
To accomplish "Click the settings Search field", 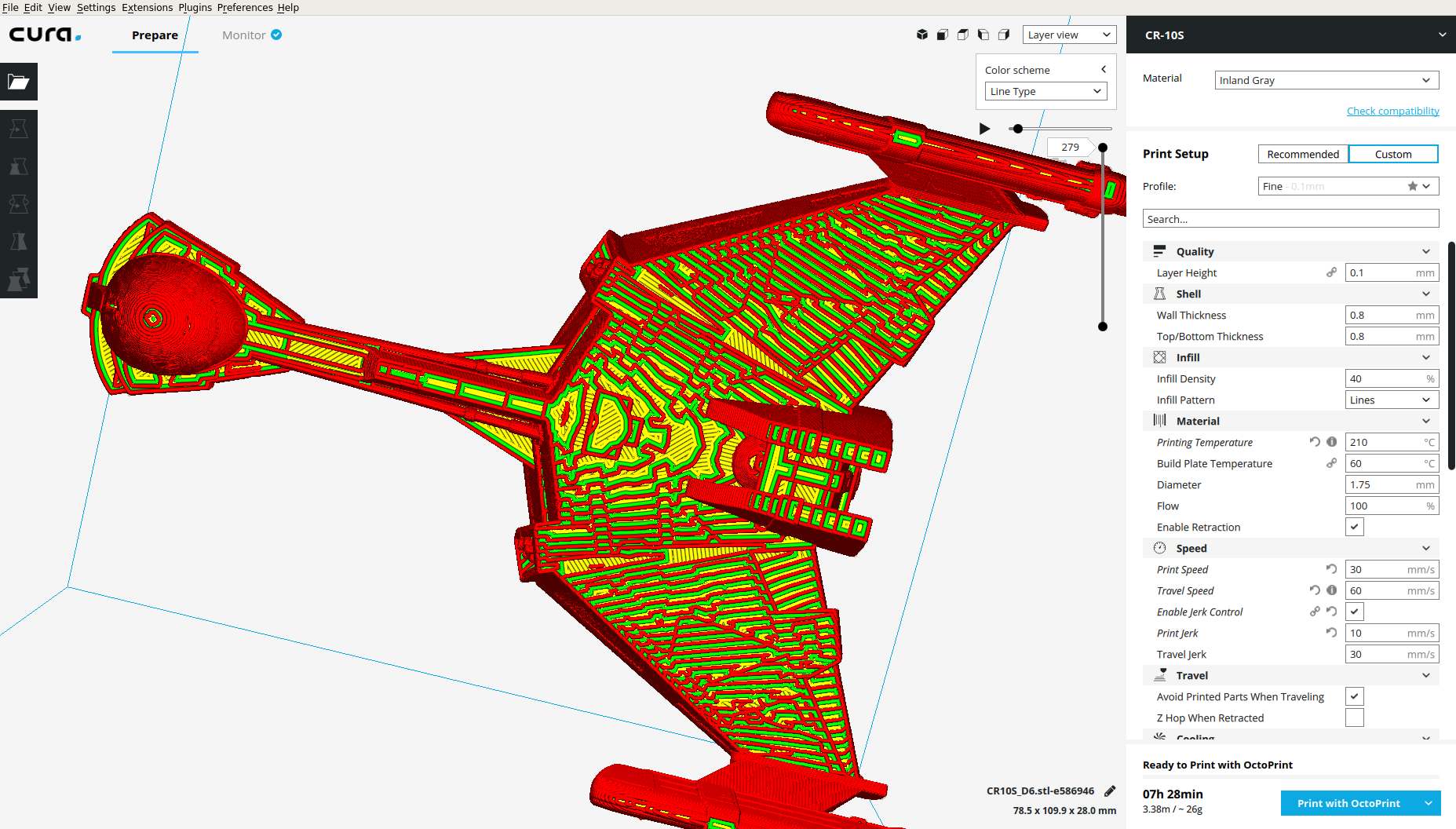I will click(1291, 219).
